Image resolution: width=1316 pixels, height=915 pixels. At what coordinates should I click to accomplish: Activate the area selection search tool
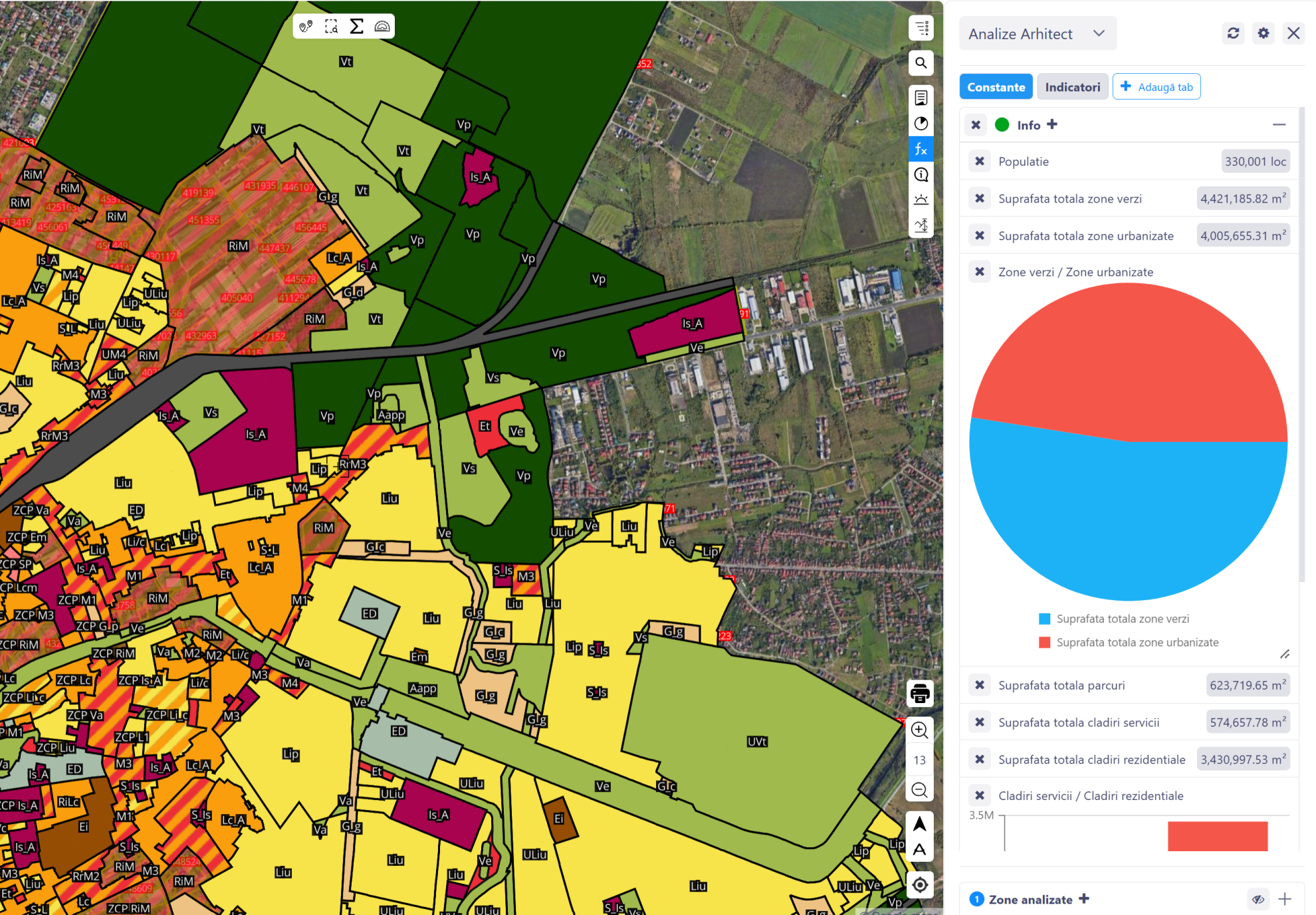pyautogui.click(x=331, y=27)
